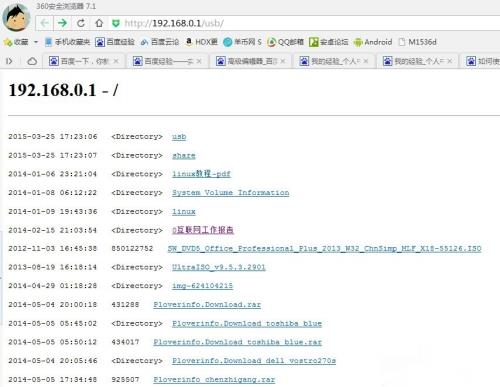
Task: Download Ploverinfo chenzhigang.rar file
Action: [214, 379]
